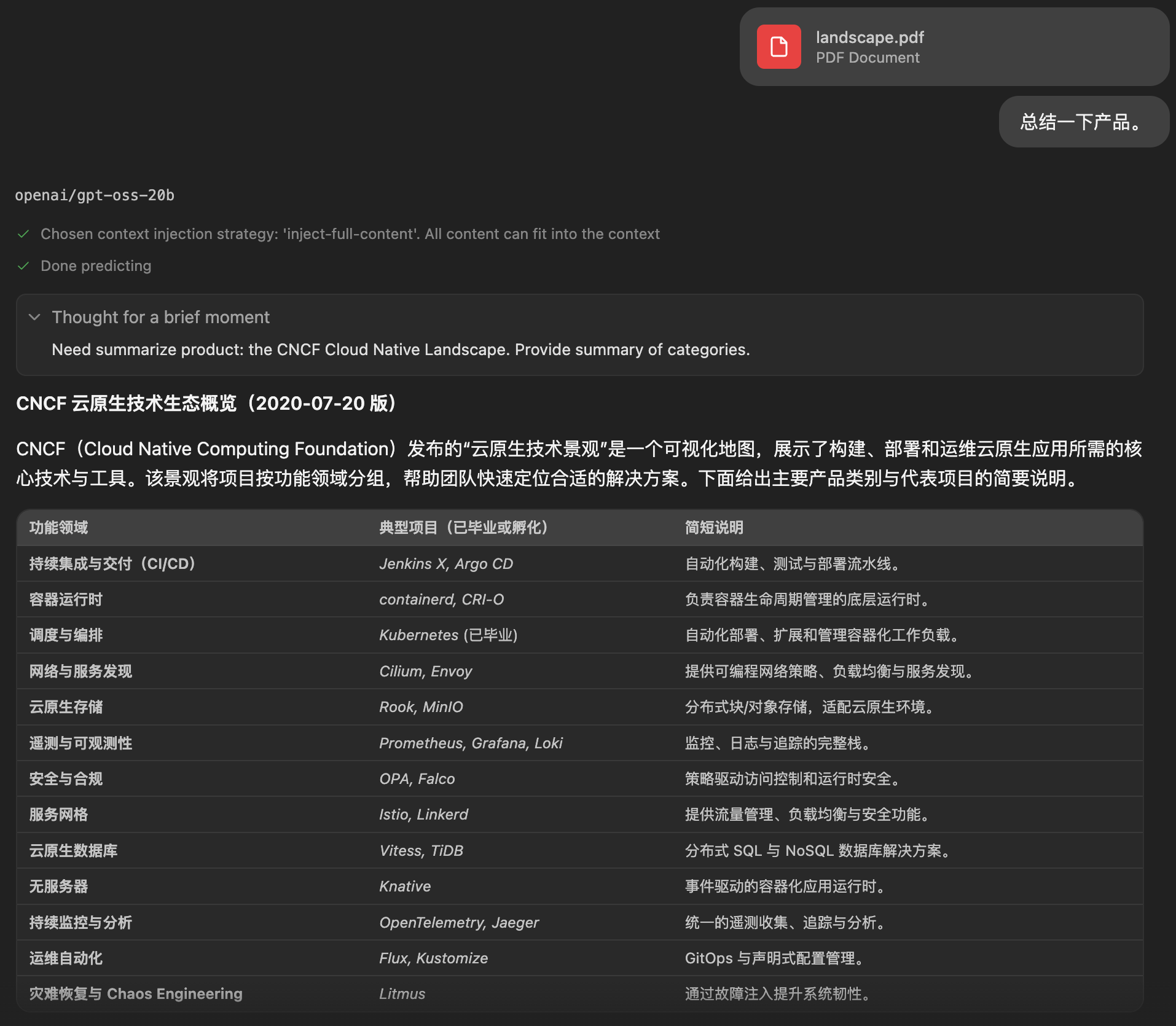
Task: Click the green checkmark beside Done predicting
Action: coord(23,266)
